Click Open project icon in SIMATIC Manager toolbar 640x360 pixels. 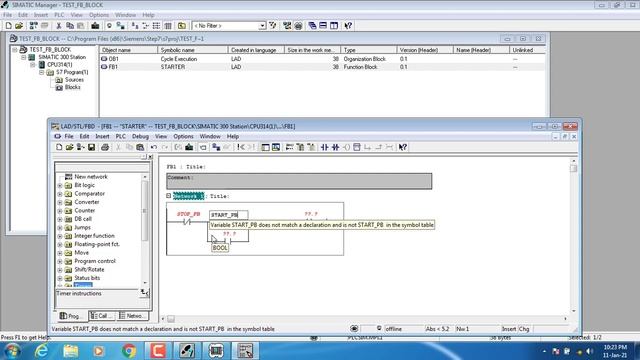tap(19, 26)
